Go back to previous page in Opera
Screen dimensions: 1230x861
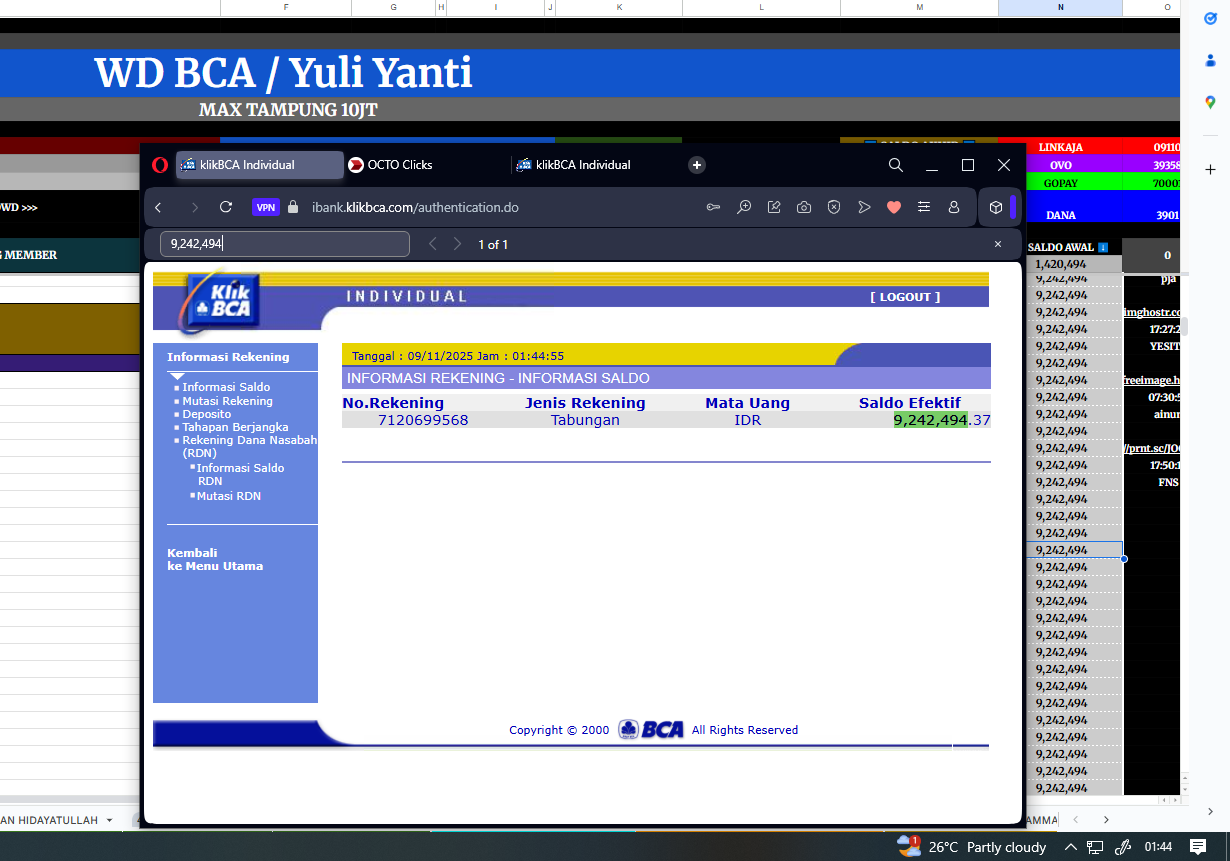[x=158, y=207]
